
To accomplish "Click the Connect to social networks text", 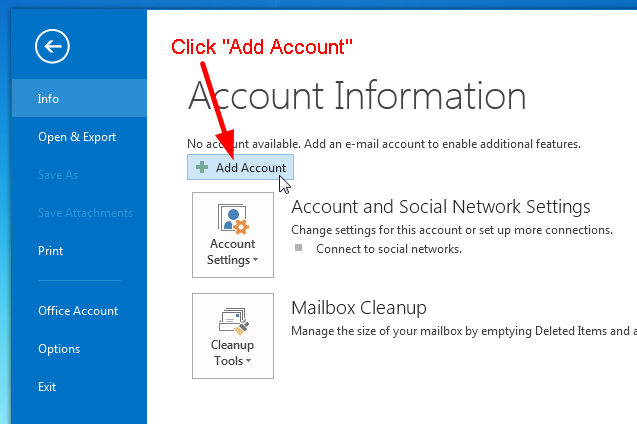I will [x=388, y=249].
